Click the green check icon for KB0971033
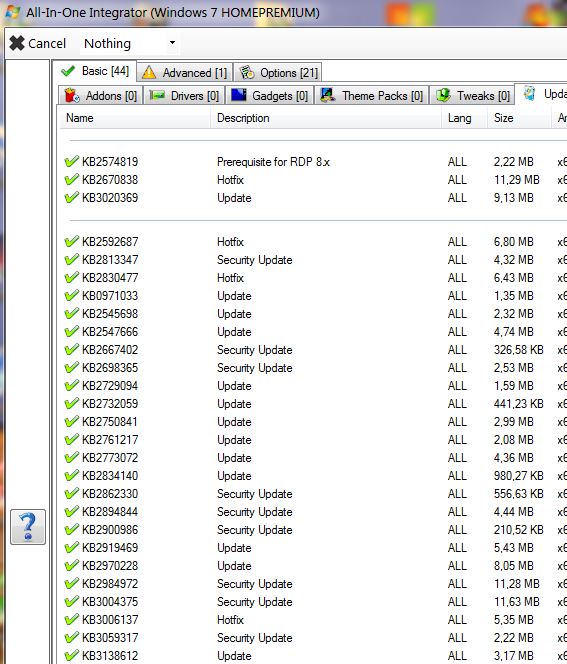Image resolution: width=567 pixels, height=664 pixels. point(72,295)
